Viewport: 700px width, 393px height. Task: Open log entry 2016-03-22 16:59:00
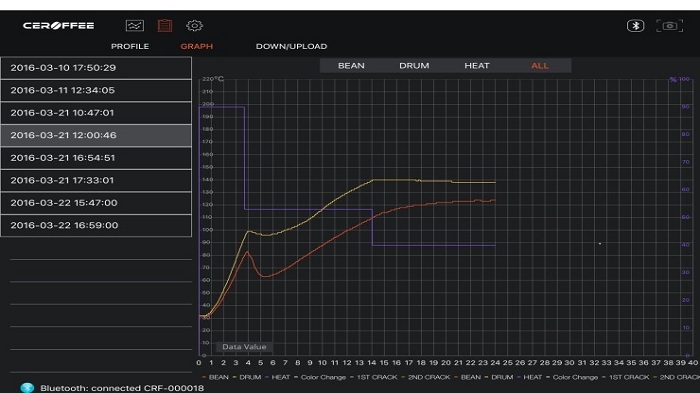click(x=96, y=225)
